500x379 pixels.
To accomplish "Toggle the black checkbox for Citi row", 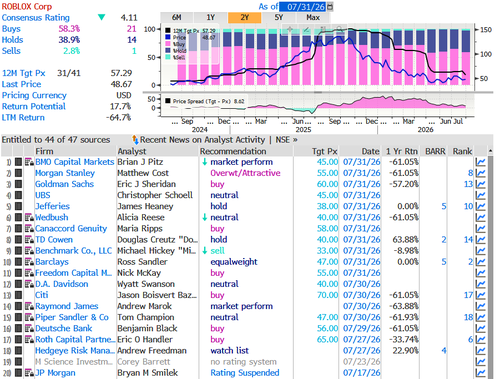I will coord(18,295).
